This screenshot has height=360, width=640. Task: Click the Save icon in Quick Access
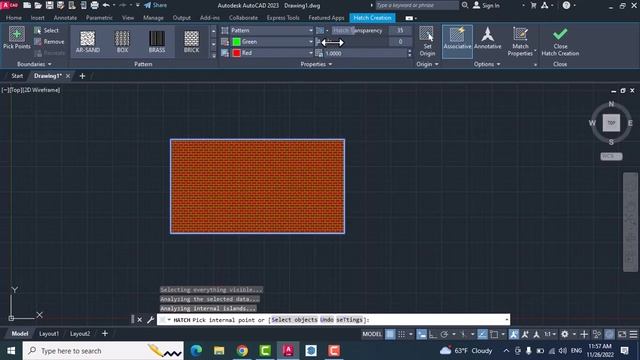pyautogui.click(x=49, y=5)
